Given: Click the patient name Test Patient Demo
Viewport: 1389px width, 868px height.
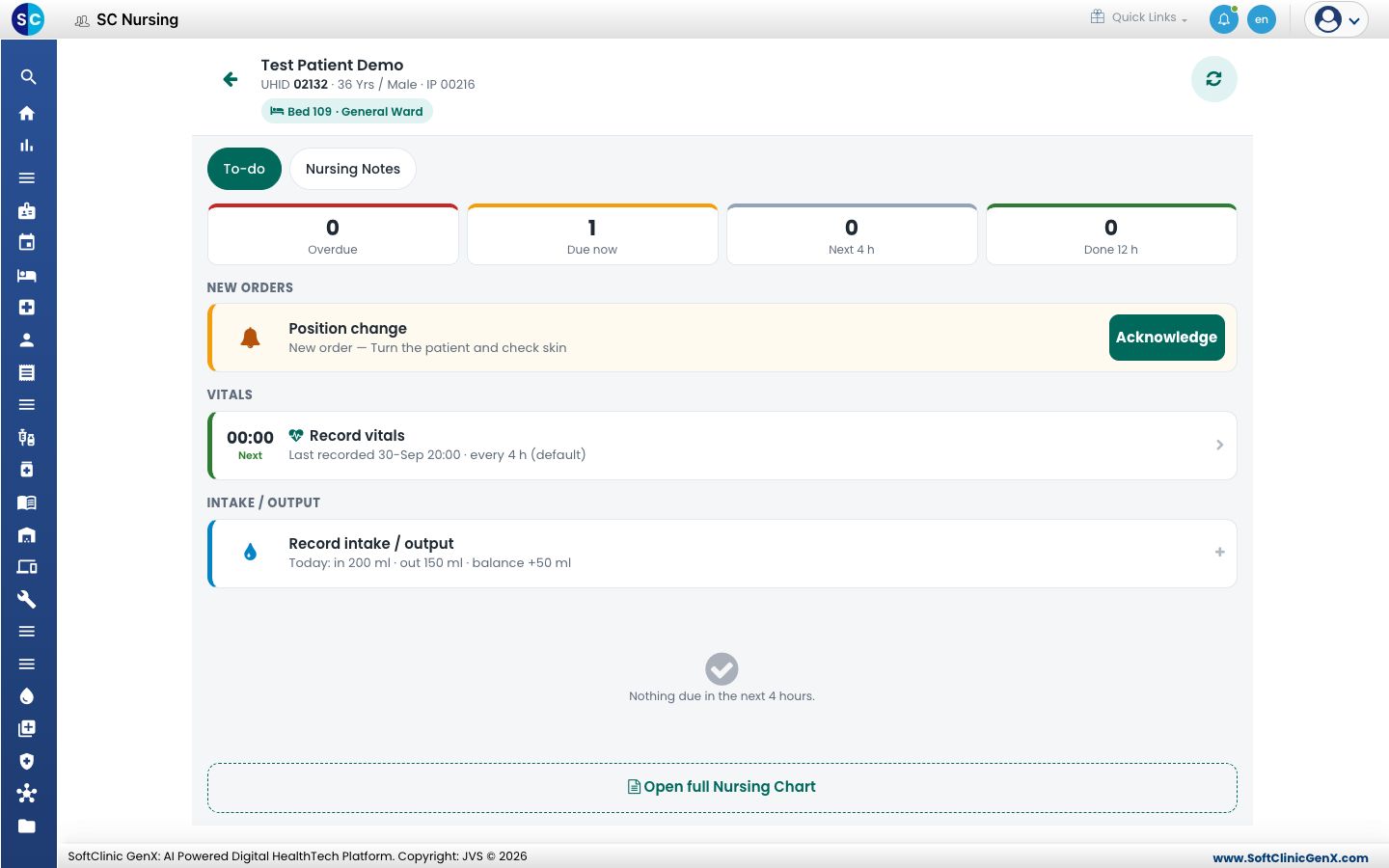Looking at the screenshot, I should pos(332,66).
